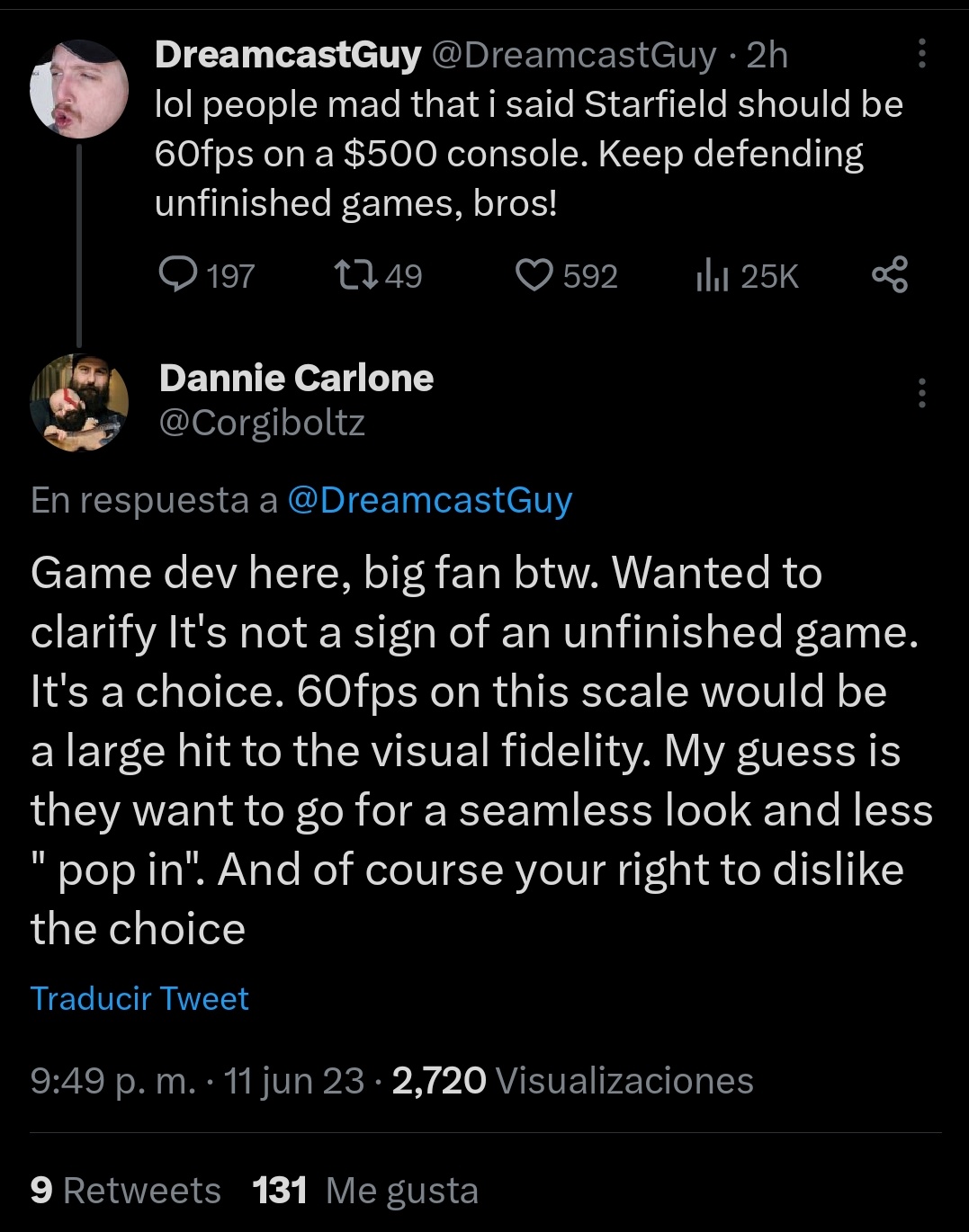Image resolution: width=969 pixels, height=1232 pixels.
Task: Open DreamcastGuy's profile picture
Action: coord(79,89)
